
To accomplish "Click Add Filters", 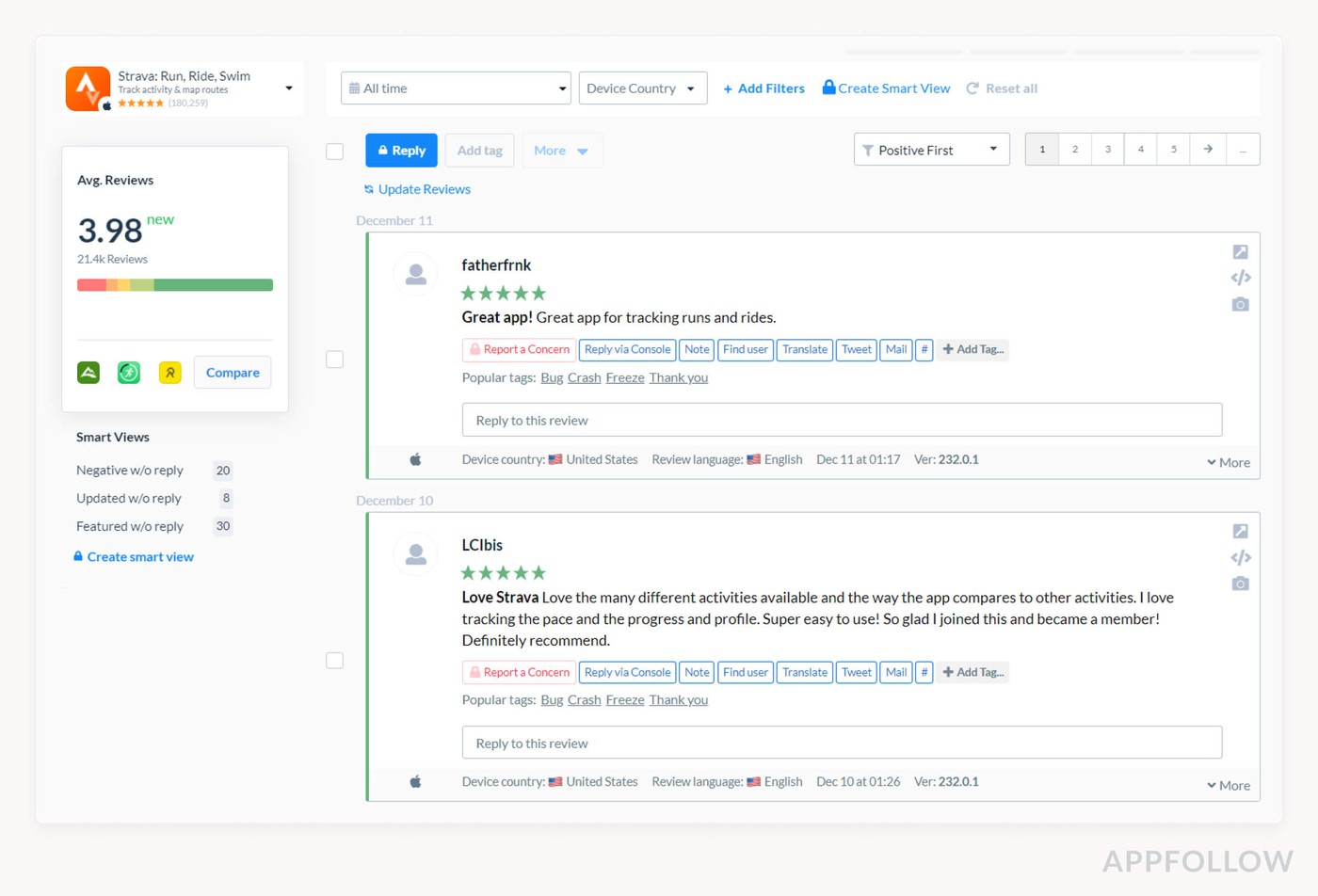I will coord(763,88).
